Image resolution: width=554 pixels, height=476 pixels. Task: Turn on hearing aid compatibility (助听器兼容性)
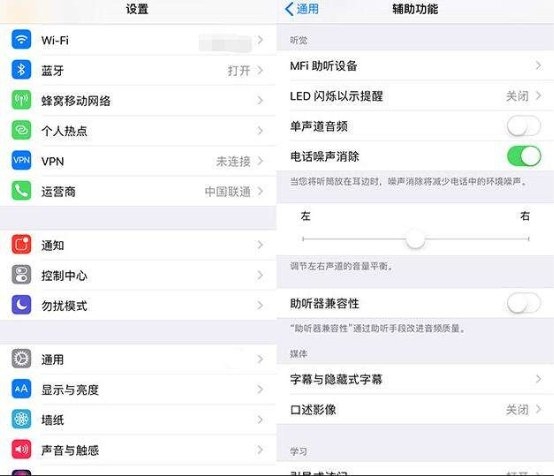[524, 303]
